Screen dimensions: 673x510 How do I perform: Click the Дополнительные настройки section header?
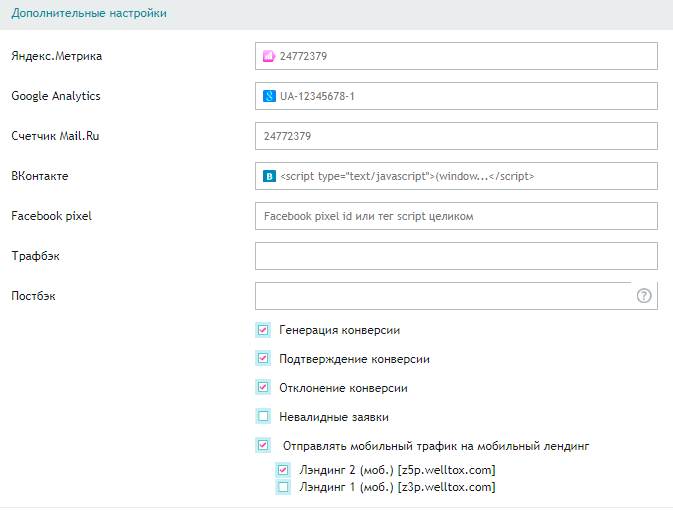[x=89, y=14]
